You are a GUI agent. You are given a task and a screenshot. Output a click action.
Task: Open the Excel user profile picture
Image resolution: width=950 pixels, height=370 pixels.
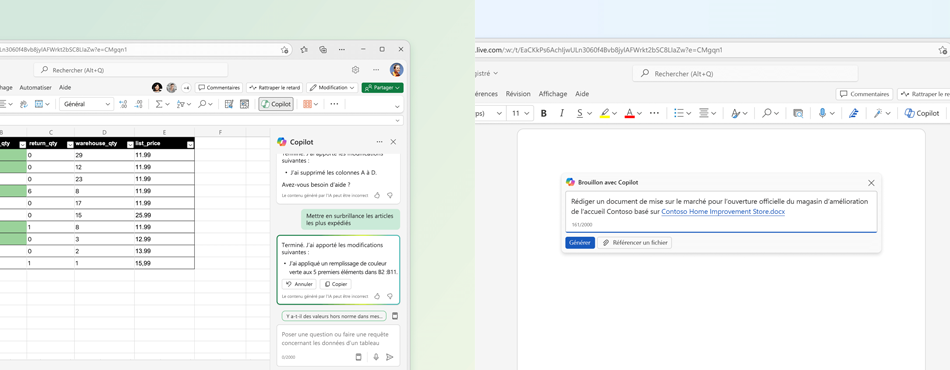pyautogui.click(x=396, y=70)
